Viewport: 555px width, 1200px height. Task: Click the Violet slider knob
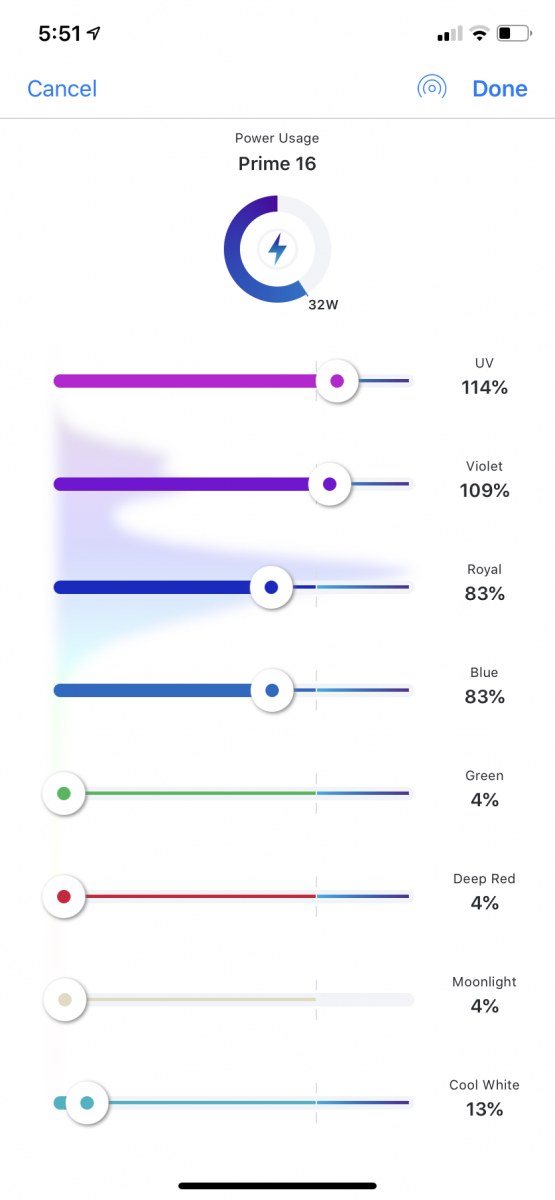coord(330,484)
